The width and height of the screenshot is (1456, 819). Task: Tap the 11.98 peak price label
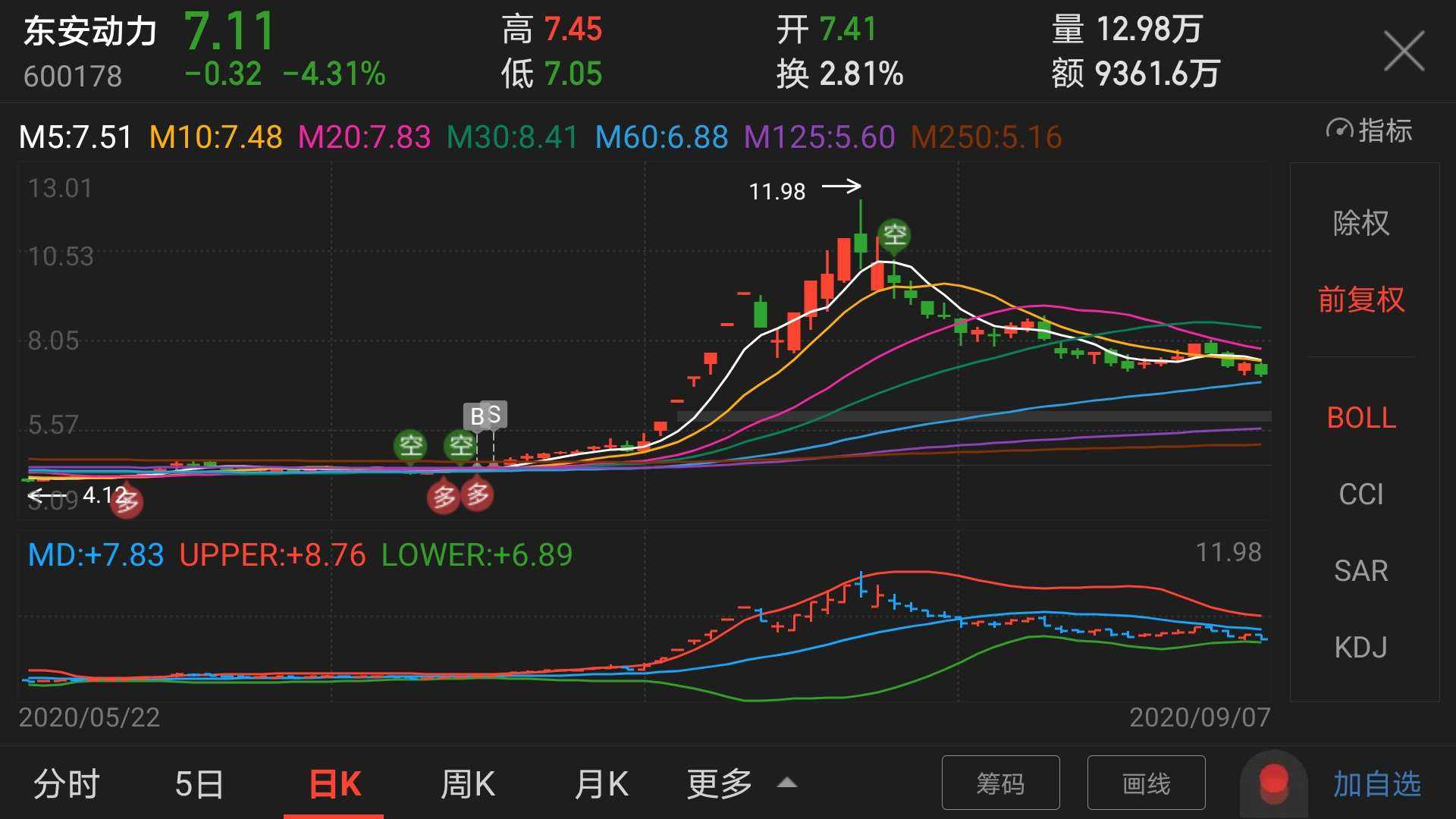click(777, 191)
